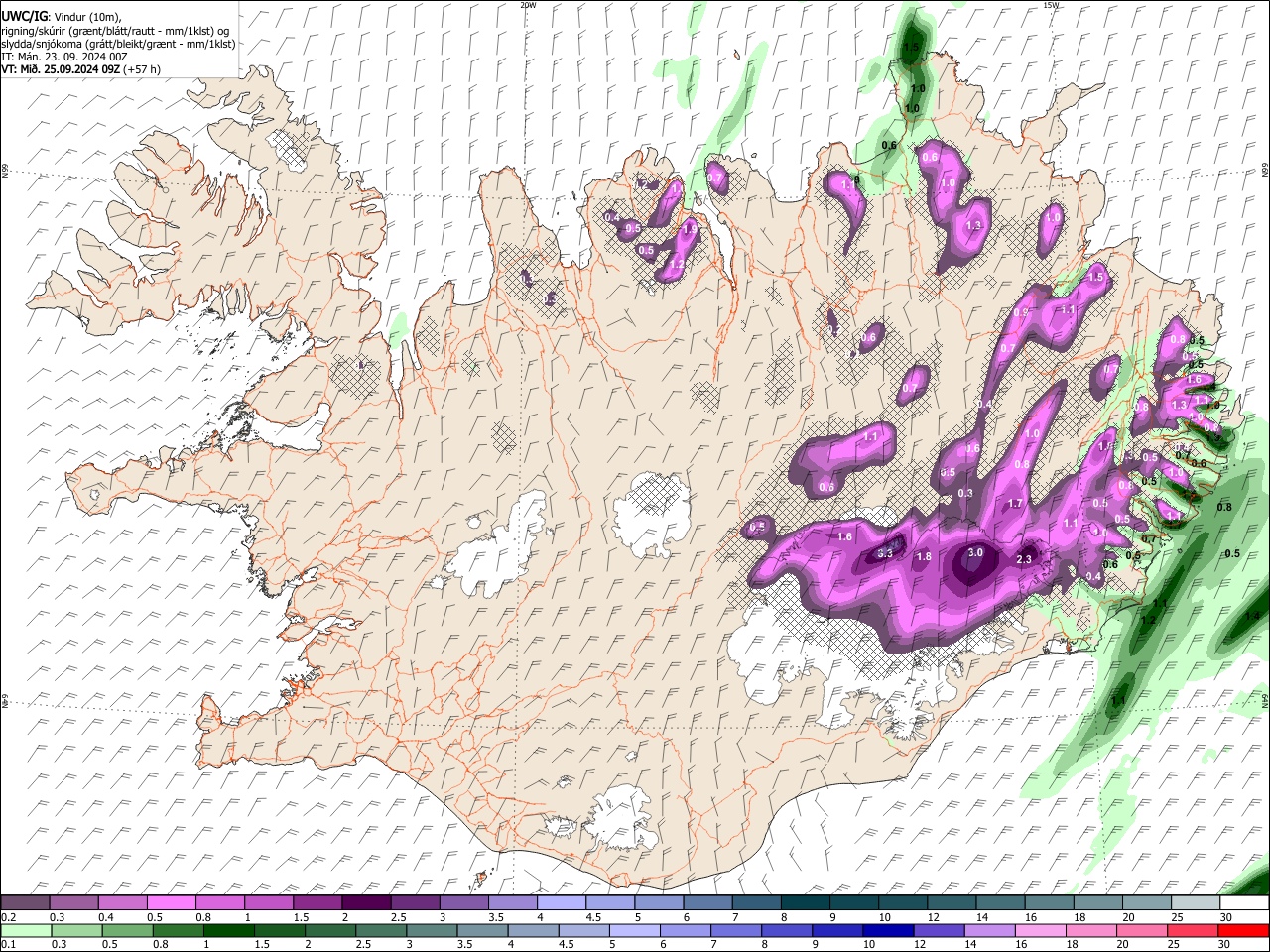Image resolution: width=1270 pixels, height=952 pixels.
Task: Click the 1.8 value next to 3.3
Action: click(x=924, y=557)
